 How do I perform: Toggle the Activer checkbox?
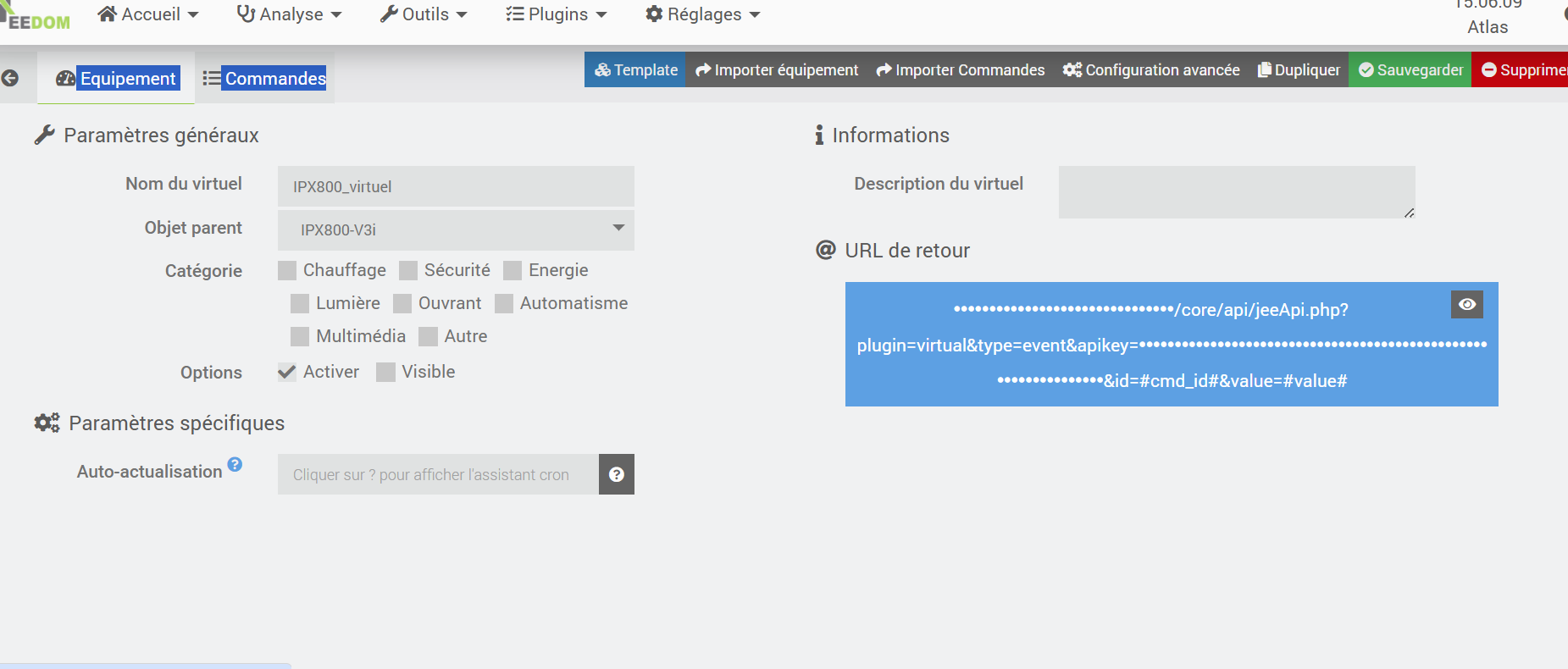288,373
